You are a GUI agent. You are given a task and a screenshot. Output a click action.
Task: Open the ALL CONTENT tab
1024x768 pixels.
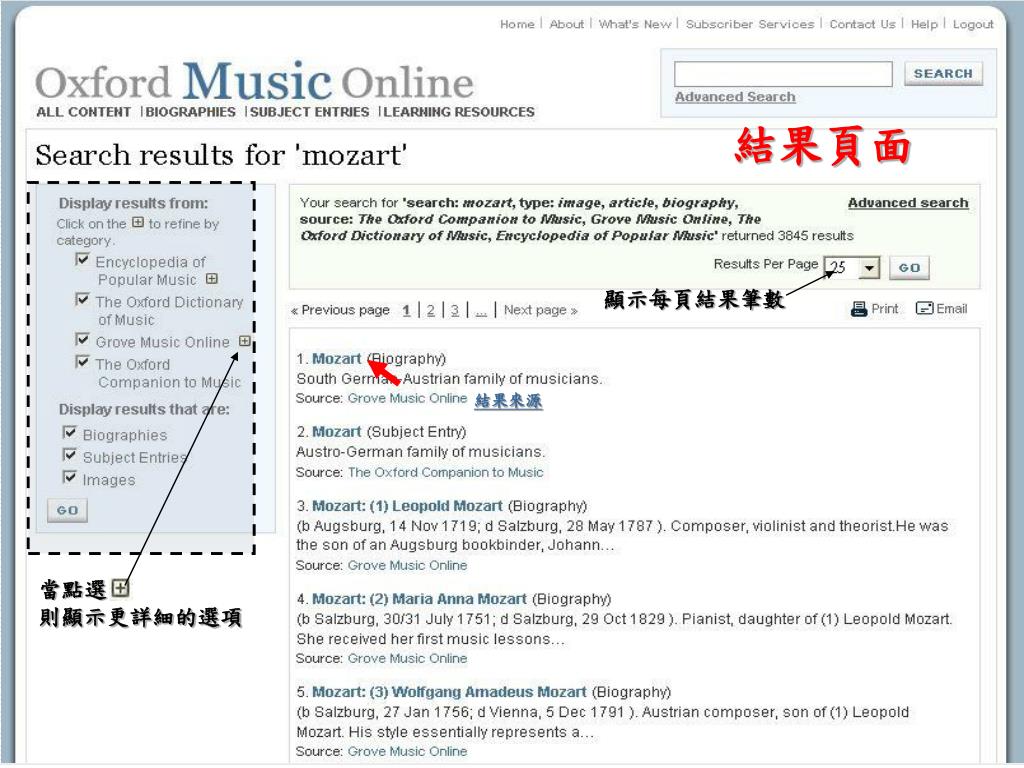pos(84,112)
